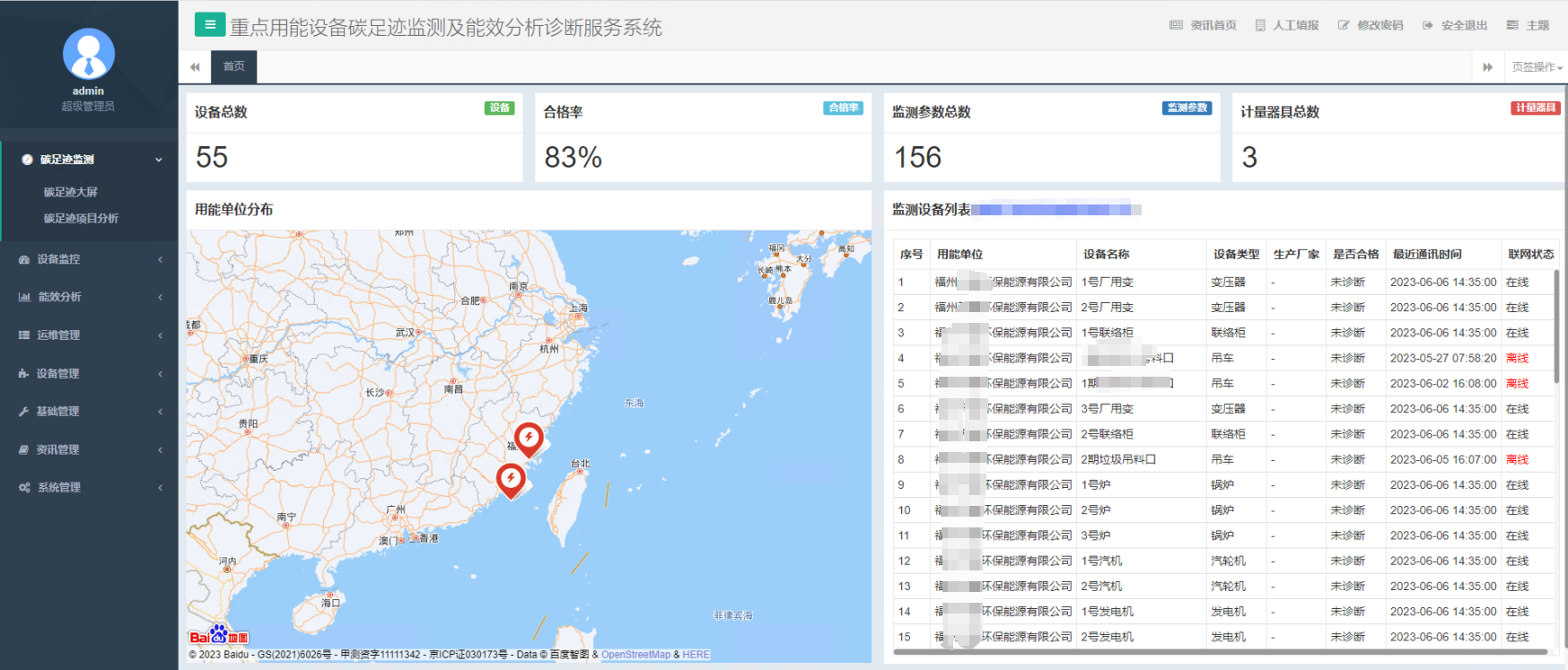Click the upper red map marker pin
This screenshot has height=670, width=1568.
point(529,437)
